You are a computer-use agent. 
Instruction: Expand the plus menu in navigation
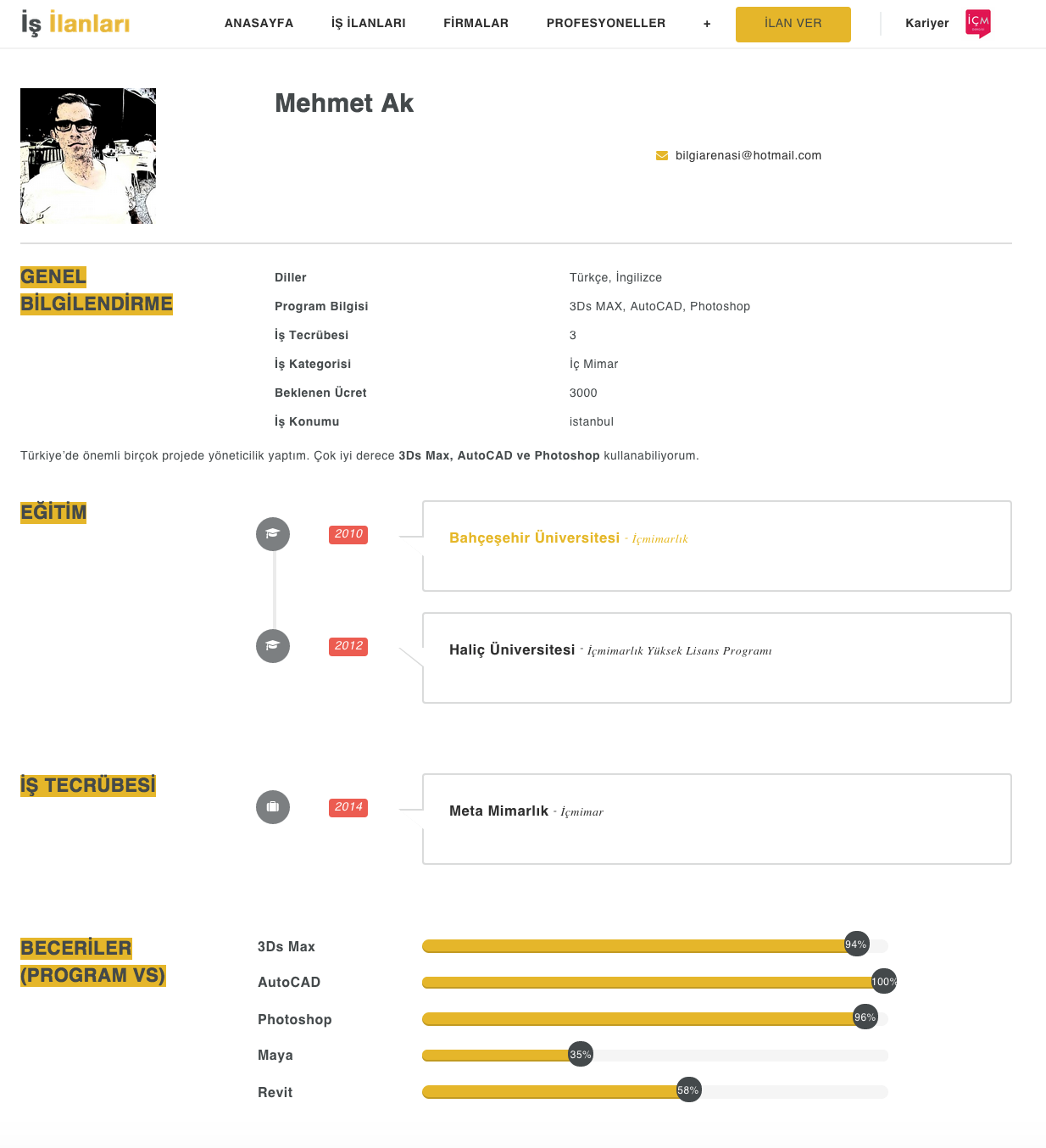pos(707,24)
